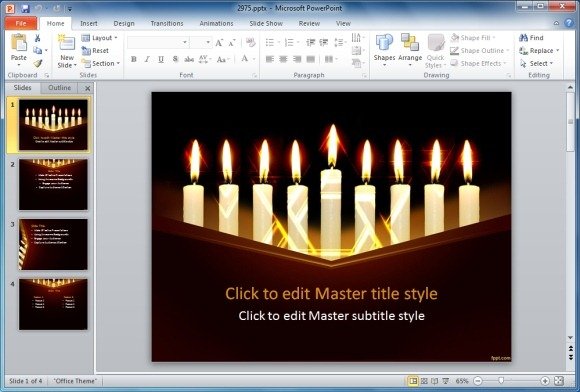
Task: Toggle Center text alignment
Action: 283,59
